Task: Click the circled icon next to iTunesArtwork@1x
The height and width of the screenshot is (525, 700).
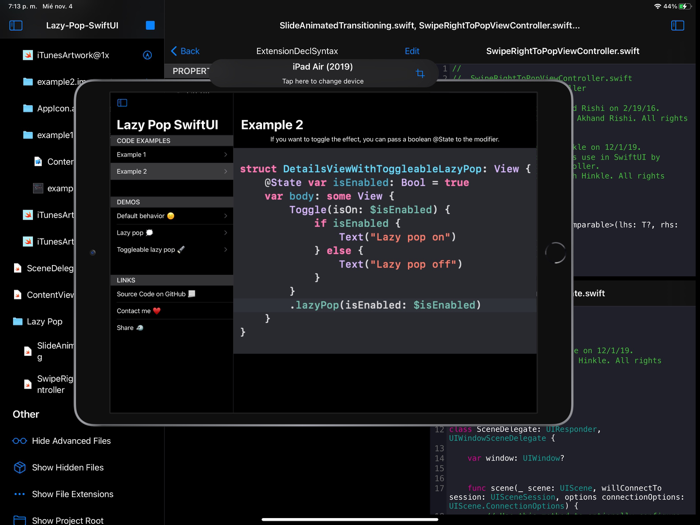Action: [x=147, y=56]
